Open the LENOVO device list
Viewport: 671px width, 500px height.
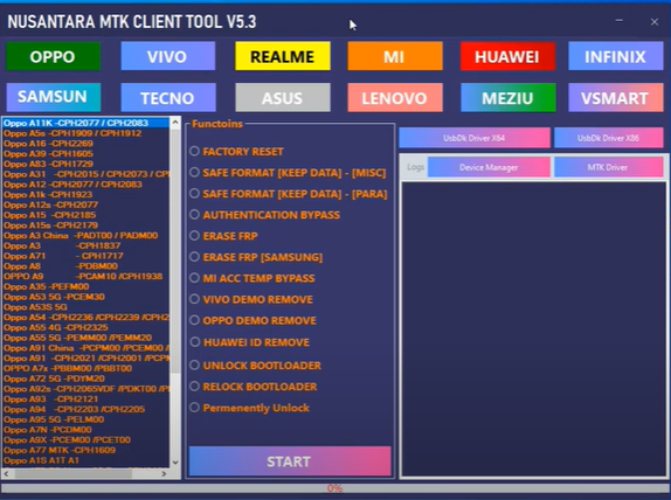(x=395, y=98)
